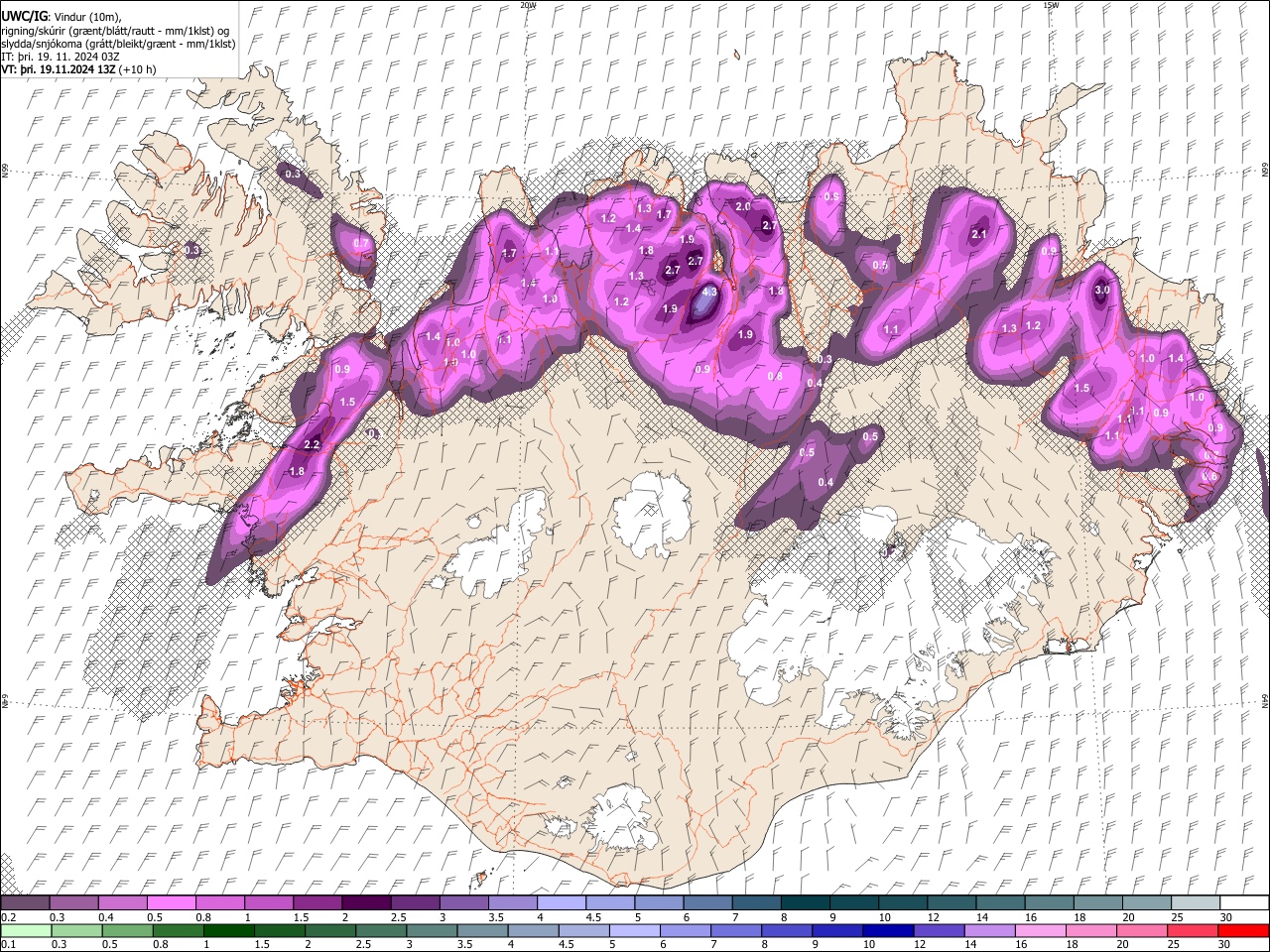1270x952 pixels.
Task: Click the deep blue 10–12 rain legend swatch
Action: [x=888, y=930]
